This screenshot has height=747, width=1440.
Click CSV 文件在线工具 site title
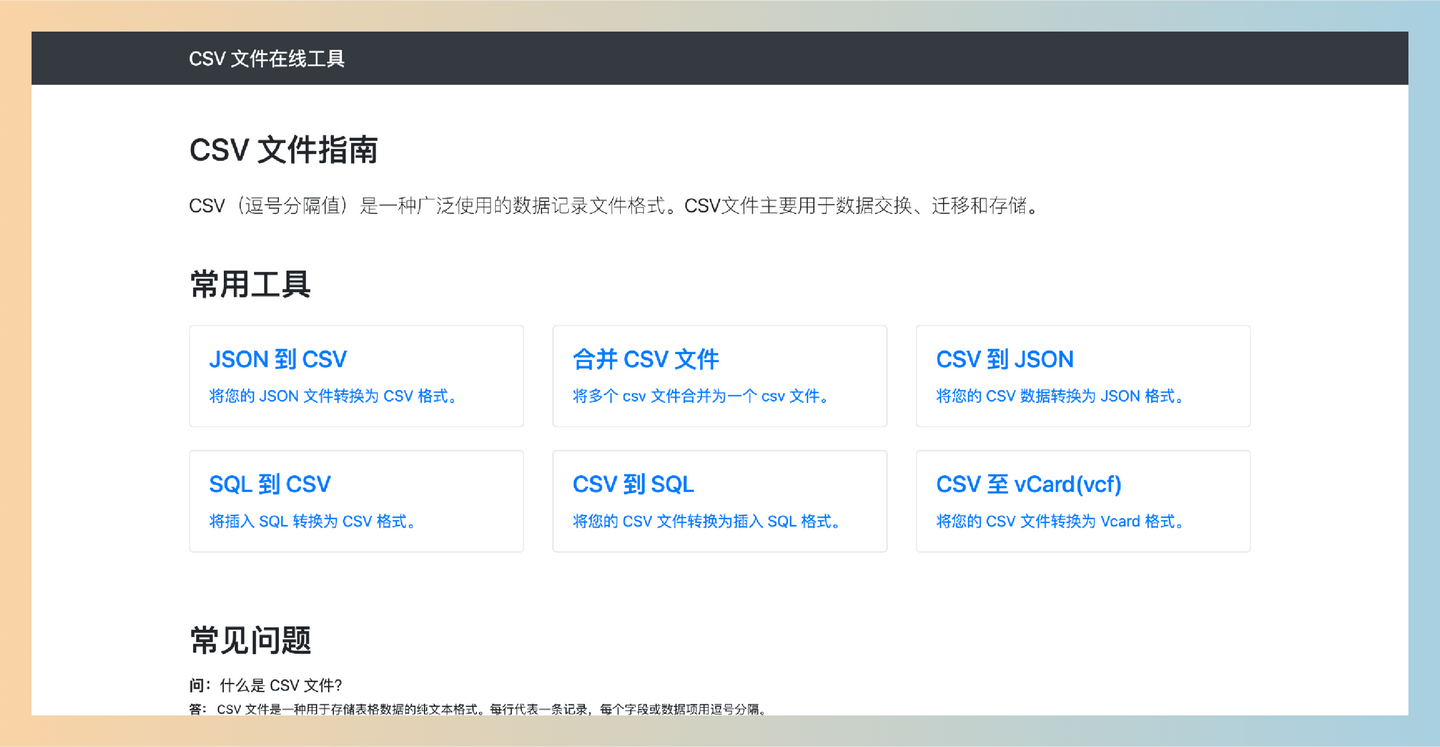click(x=266, y=58)
